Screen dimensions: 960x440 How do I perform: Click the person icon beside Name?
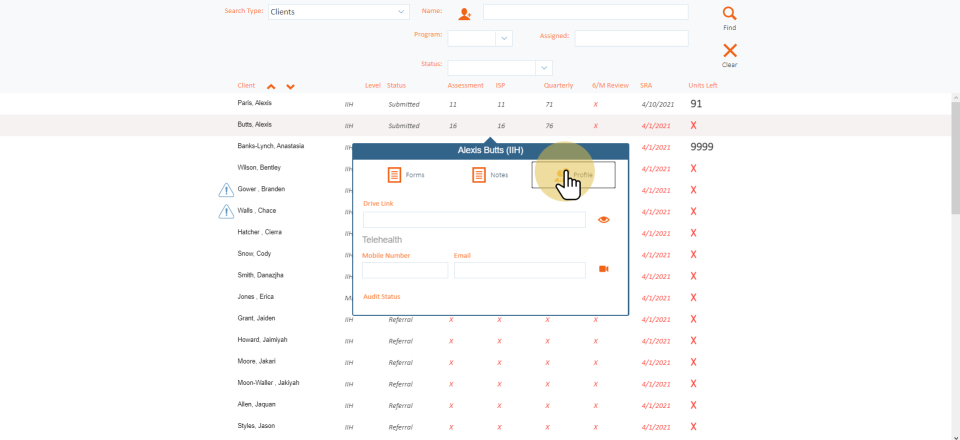coord(464,13)
